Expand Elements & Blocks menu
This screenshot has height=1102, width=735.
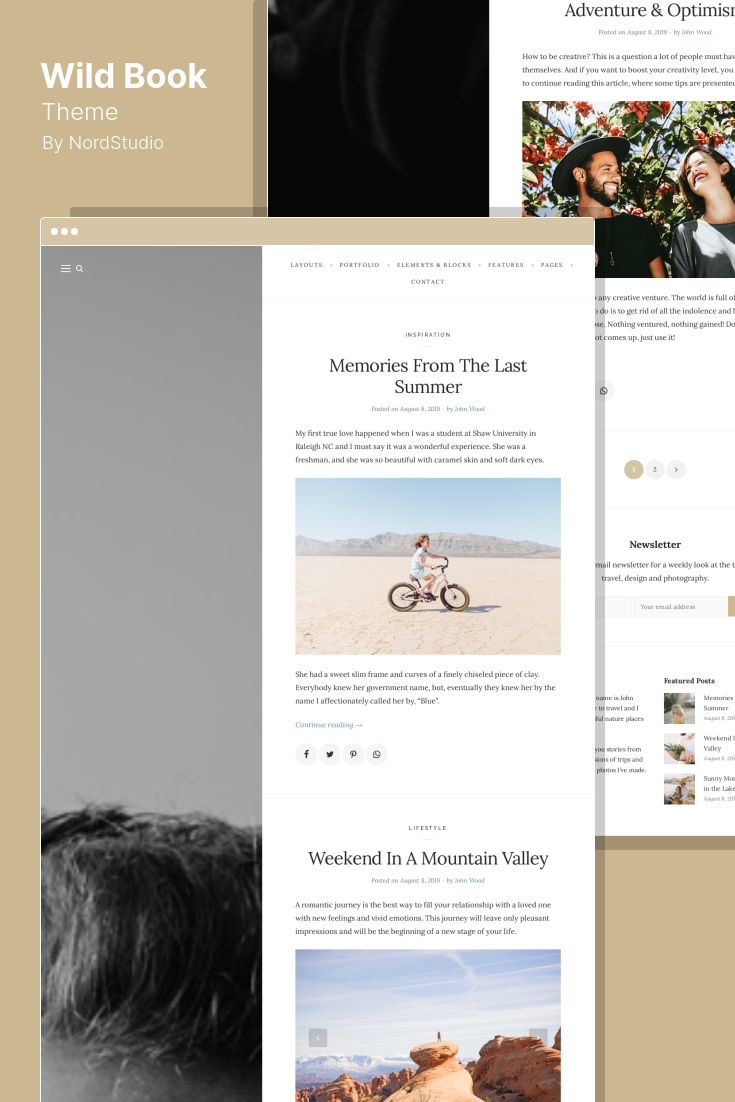click(x=434, y=265)
